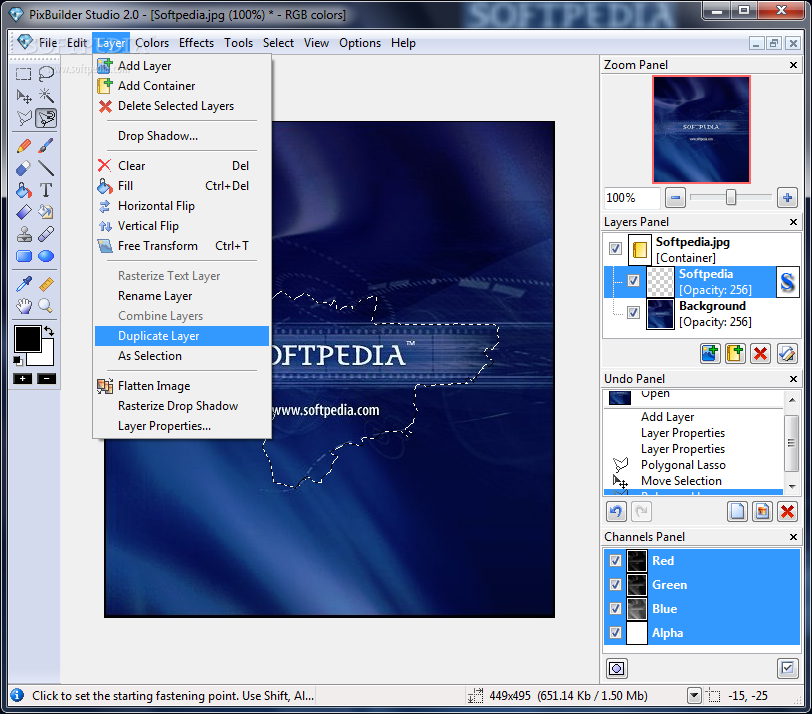Click the zoom in plus button
812x714 pixels.
[787, 198]
